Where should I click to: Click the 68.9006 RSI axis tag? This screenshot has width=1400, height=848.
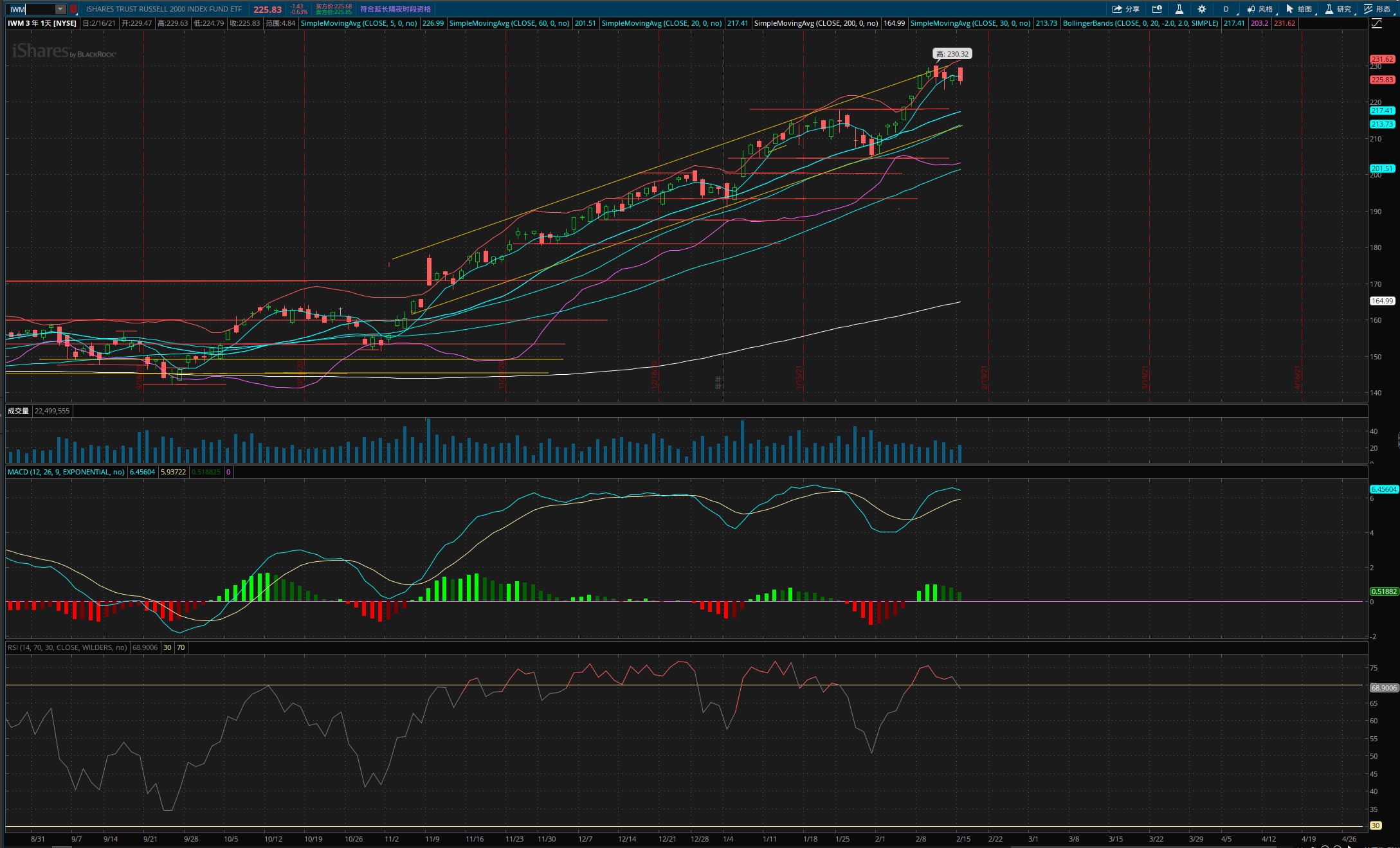1384,688
